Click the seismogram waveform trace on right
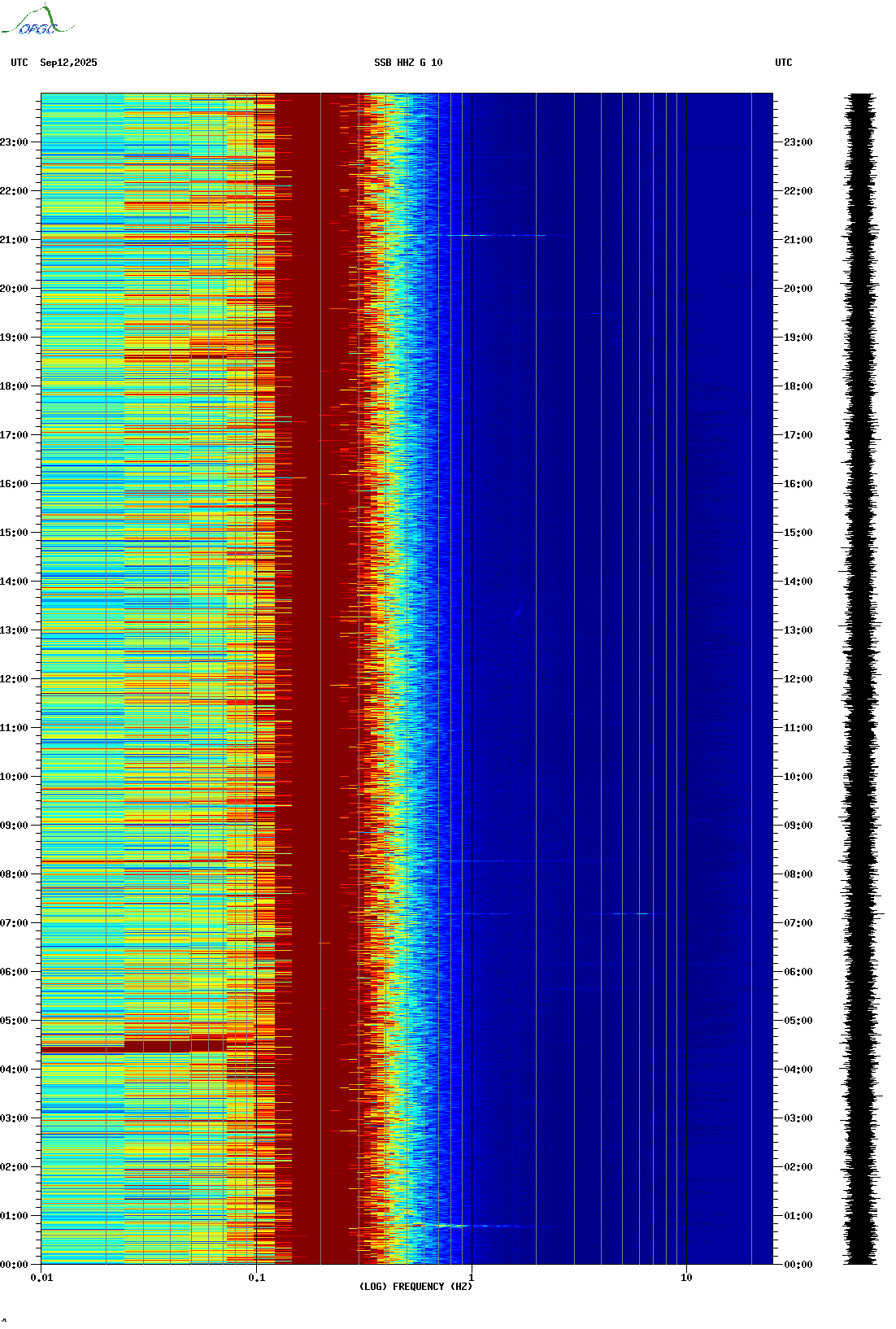The image size is (896, 1329). [x=862, y=679]
